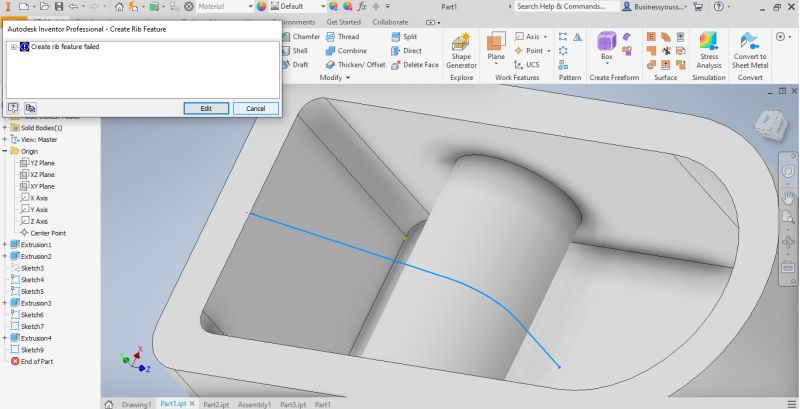Click the Save icon in quick access
The width and height of the screenshot is (800, 409).
(x=59, y=7)
